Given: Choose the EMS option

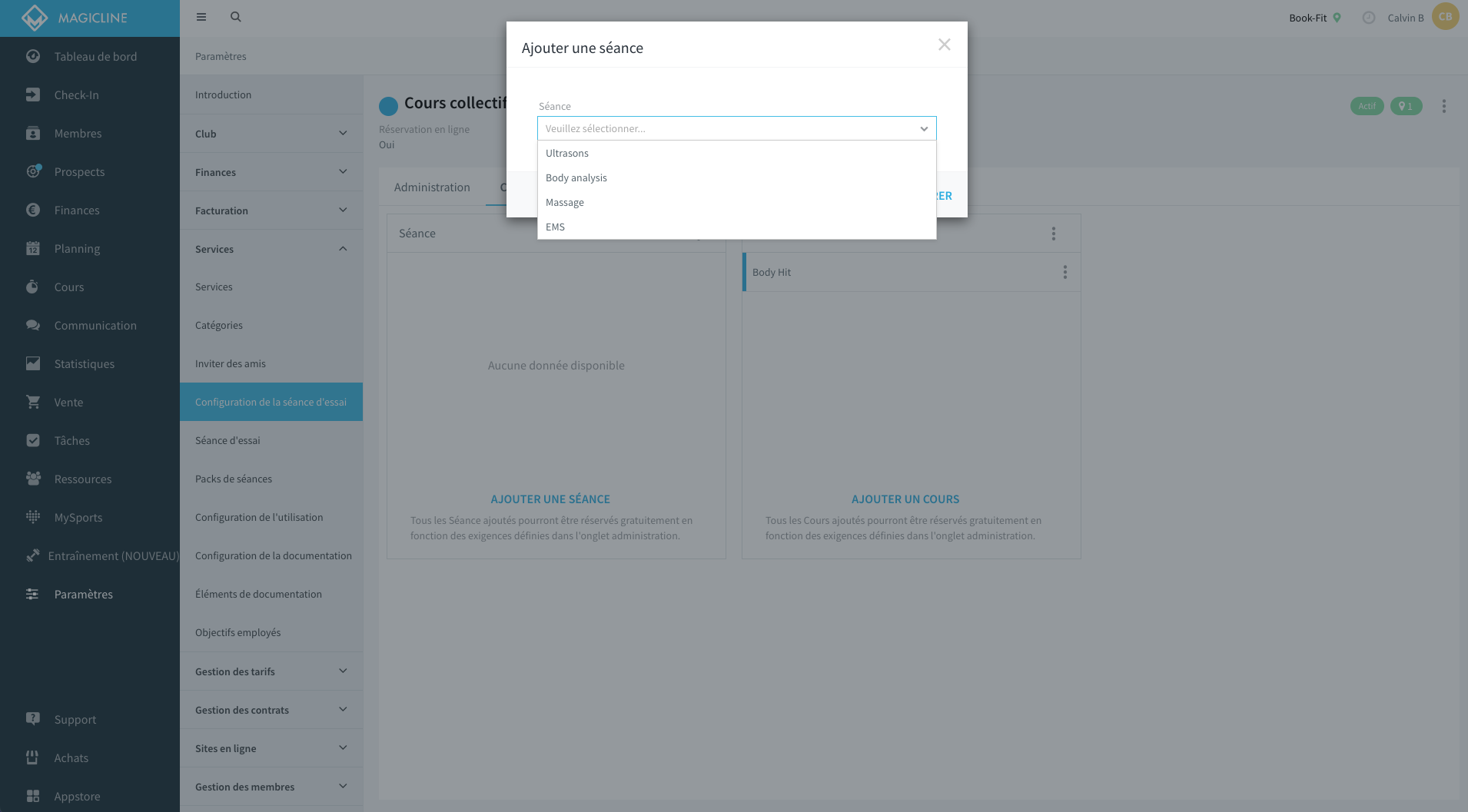Looking at the screenshot, I should point(736,227).
